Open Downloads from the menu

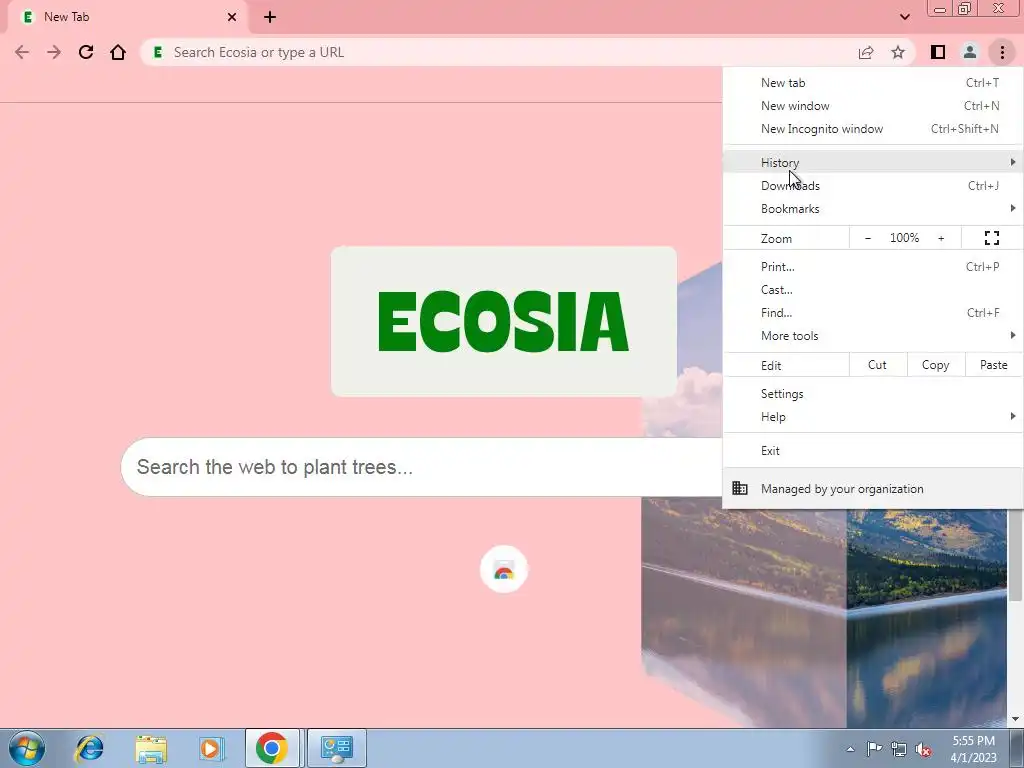coord(872,185)
